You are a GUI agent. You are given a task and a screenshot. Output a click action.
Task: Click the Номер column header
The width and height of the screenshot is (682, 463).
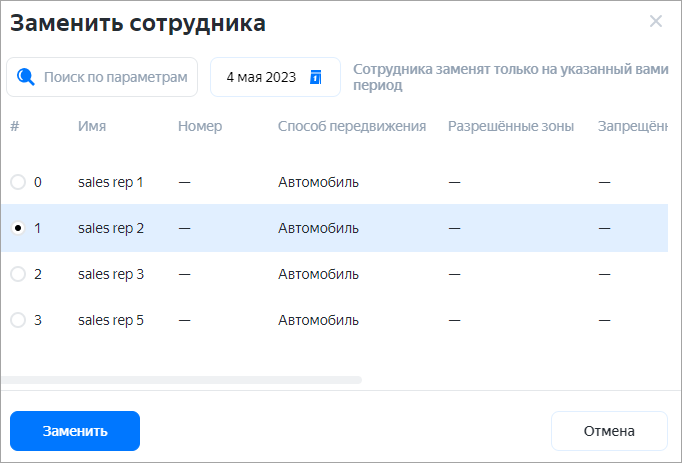pos(200,126)
